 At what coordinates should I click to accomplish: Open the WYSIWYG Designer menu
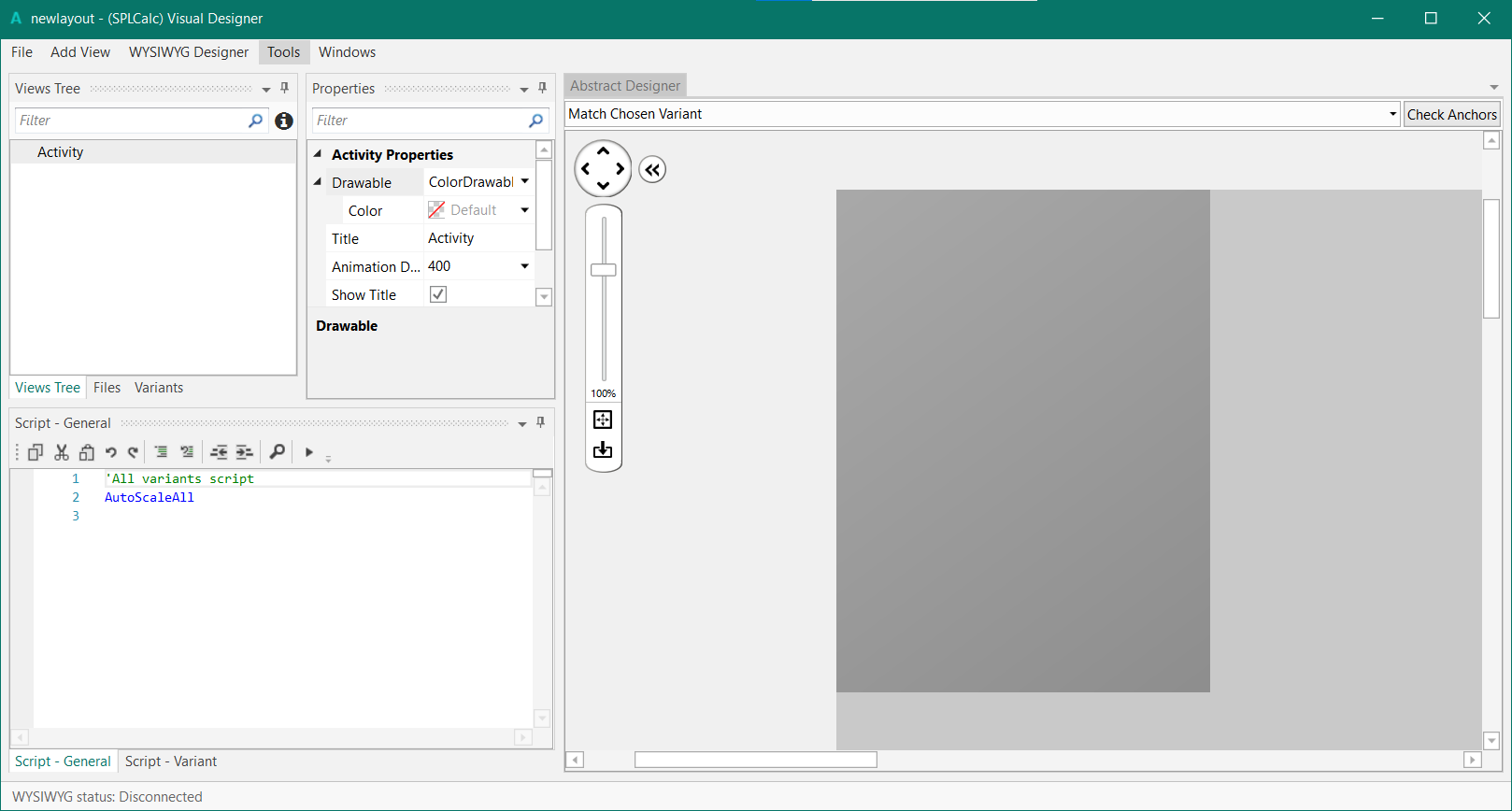pyautogui.click(x=189, y=52)
